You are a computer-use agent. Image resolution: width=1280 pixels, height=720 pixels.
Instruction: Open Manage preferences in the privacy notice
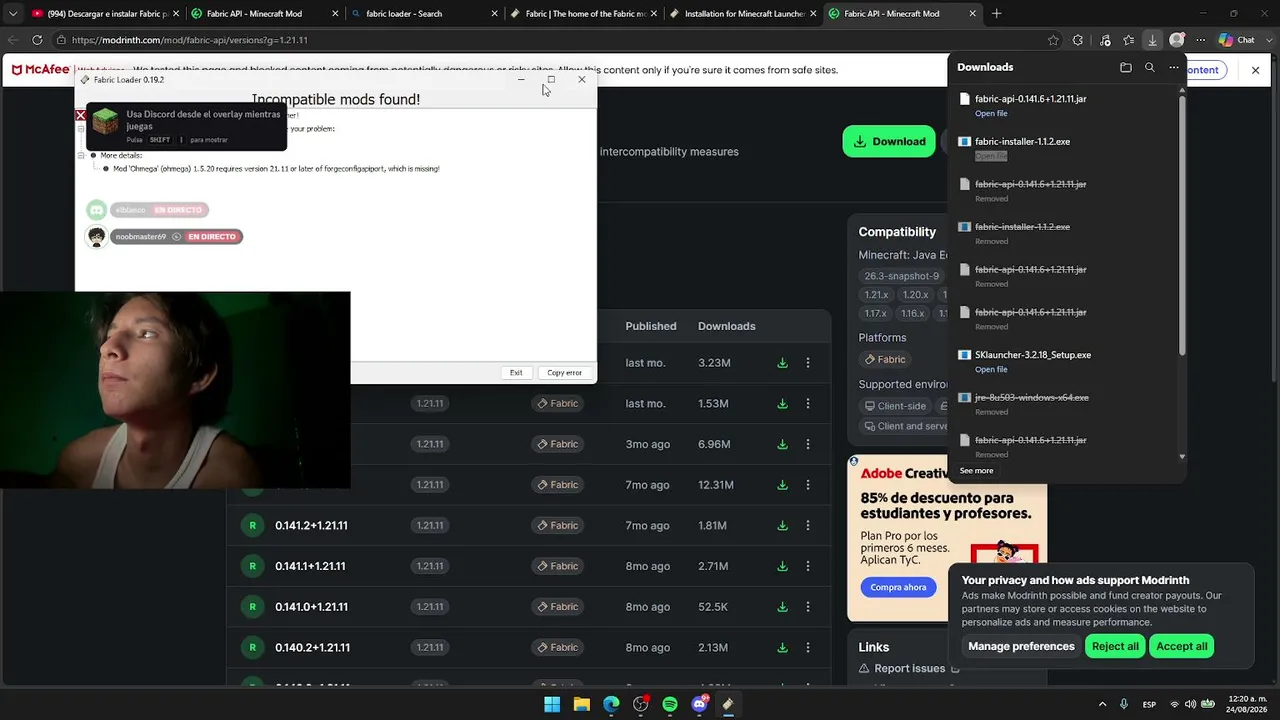[1021, 646]
